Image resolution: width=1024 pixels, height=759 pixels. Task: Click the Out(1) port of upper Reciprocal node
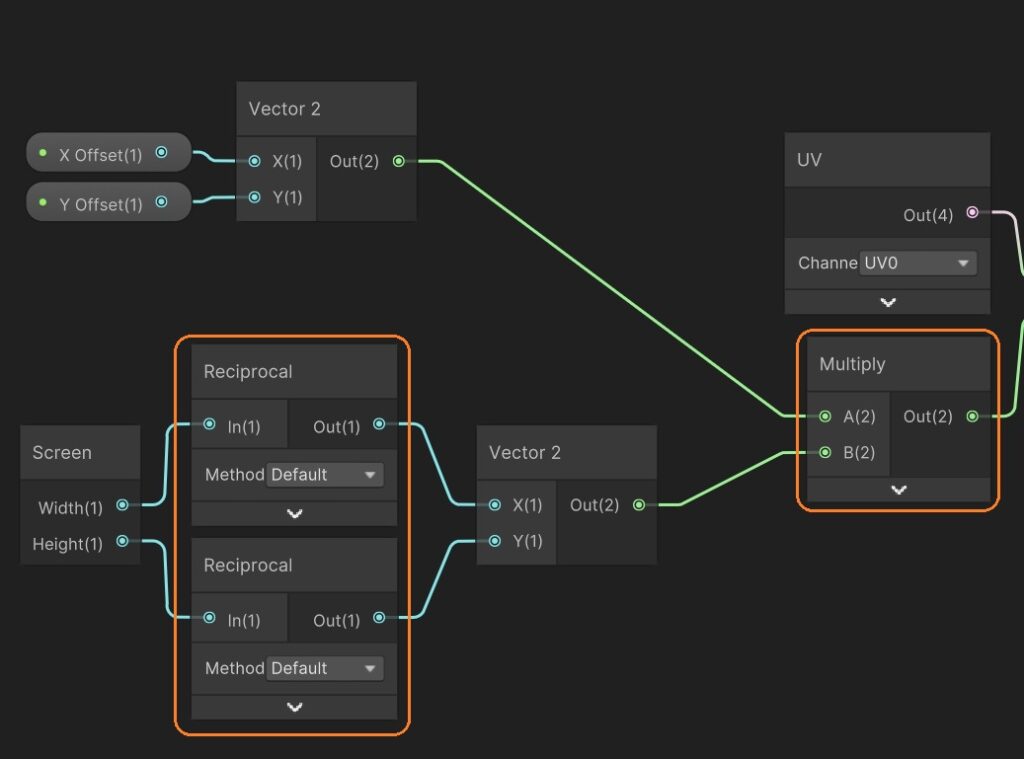click(x=379, y=425)
